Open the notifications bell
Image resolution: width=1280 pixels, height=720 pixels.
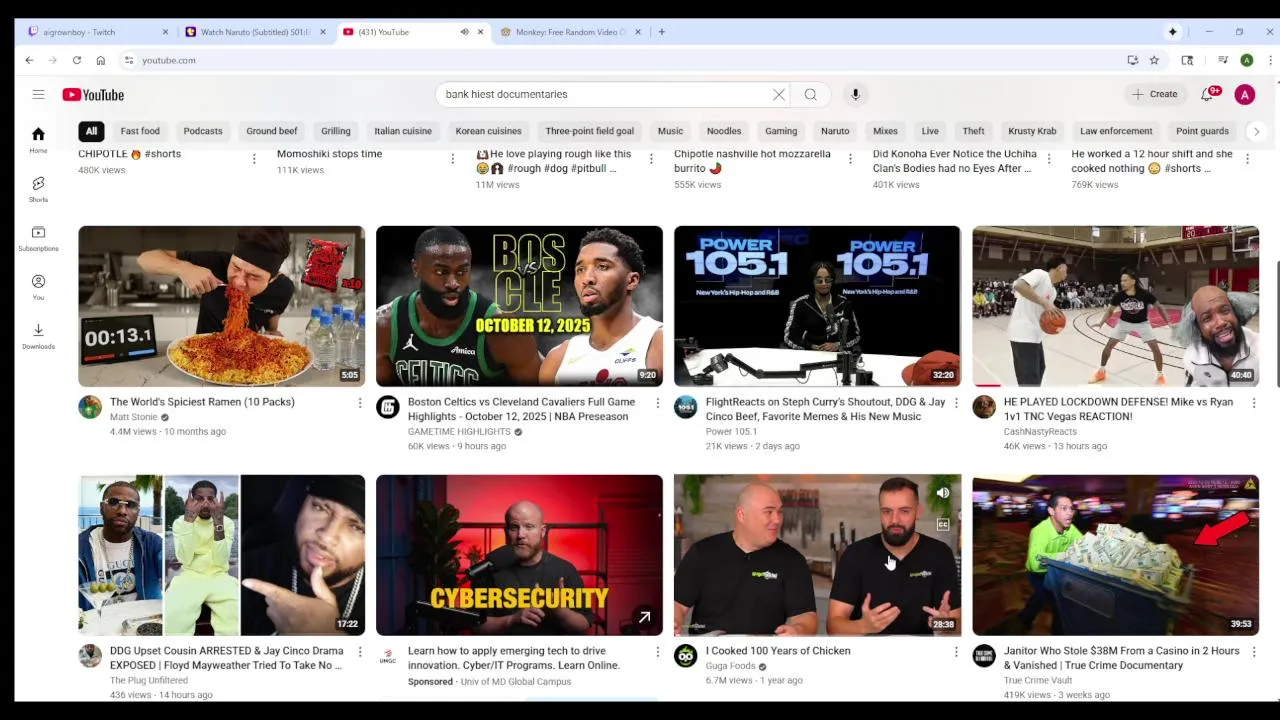(1207, 94)
